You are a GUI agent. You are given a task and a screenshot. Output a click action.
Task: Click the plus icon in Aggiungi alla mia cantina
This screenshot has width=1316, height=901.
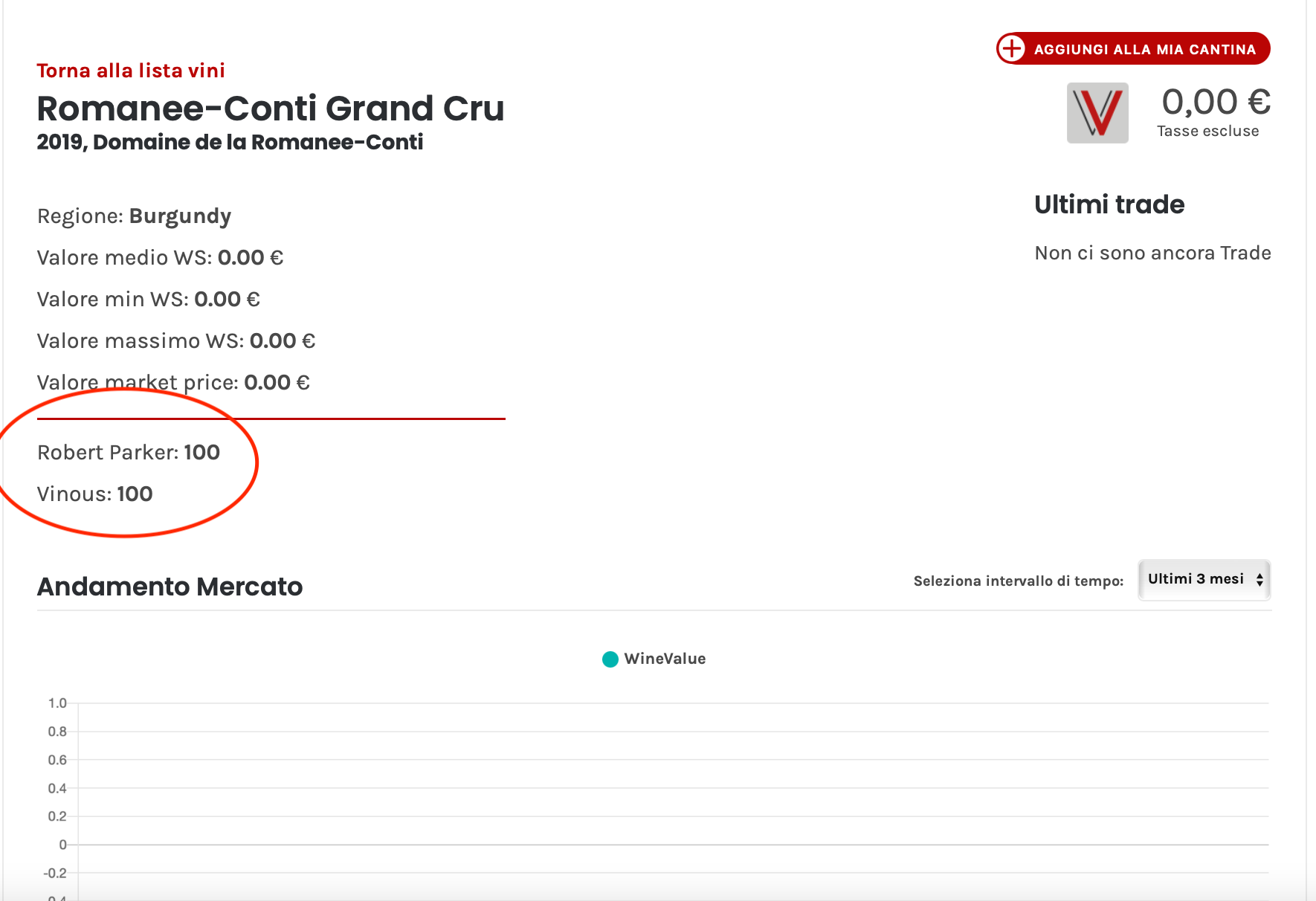[1012, 48]
